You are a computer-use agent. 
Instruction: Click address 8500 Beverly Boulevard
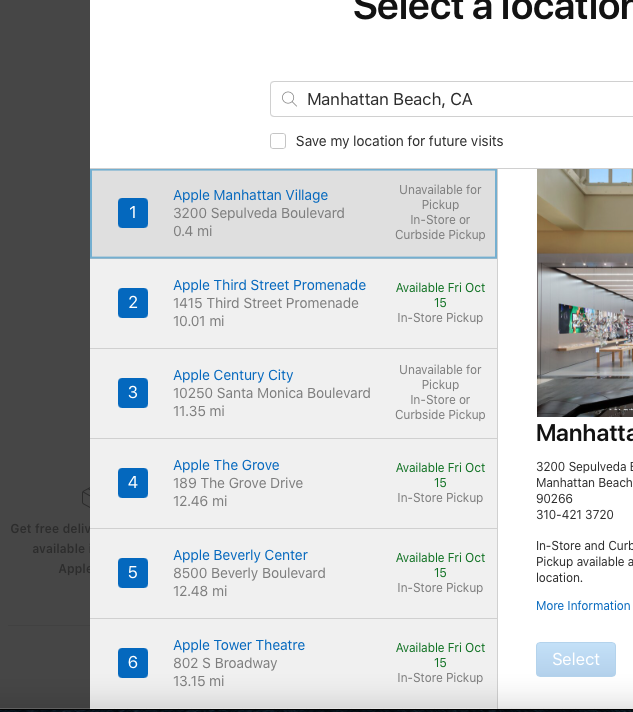[249, 573]
